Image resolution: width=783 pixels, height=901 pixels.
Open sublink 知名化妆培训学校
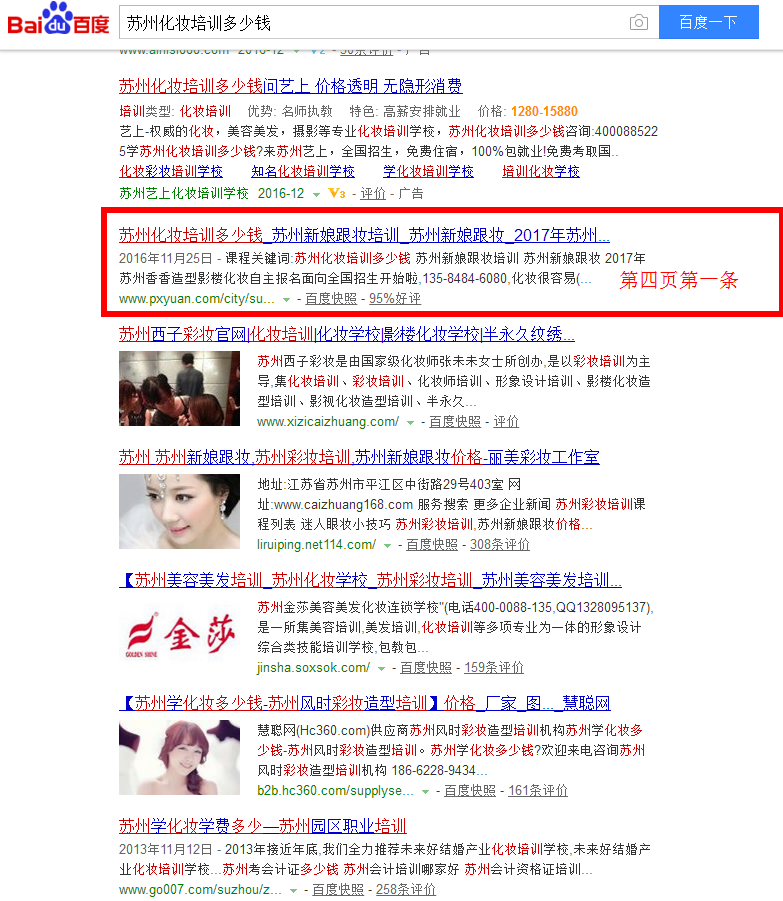tap(303, 171)
